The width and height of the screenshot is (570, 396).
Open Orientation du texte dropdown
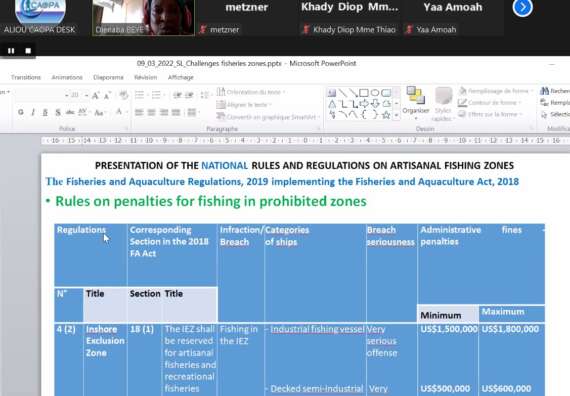click(x=251, y=92)
